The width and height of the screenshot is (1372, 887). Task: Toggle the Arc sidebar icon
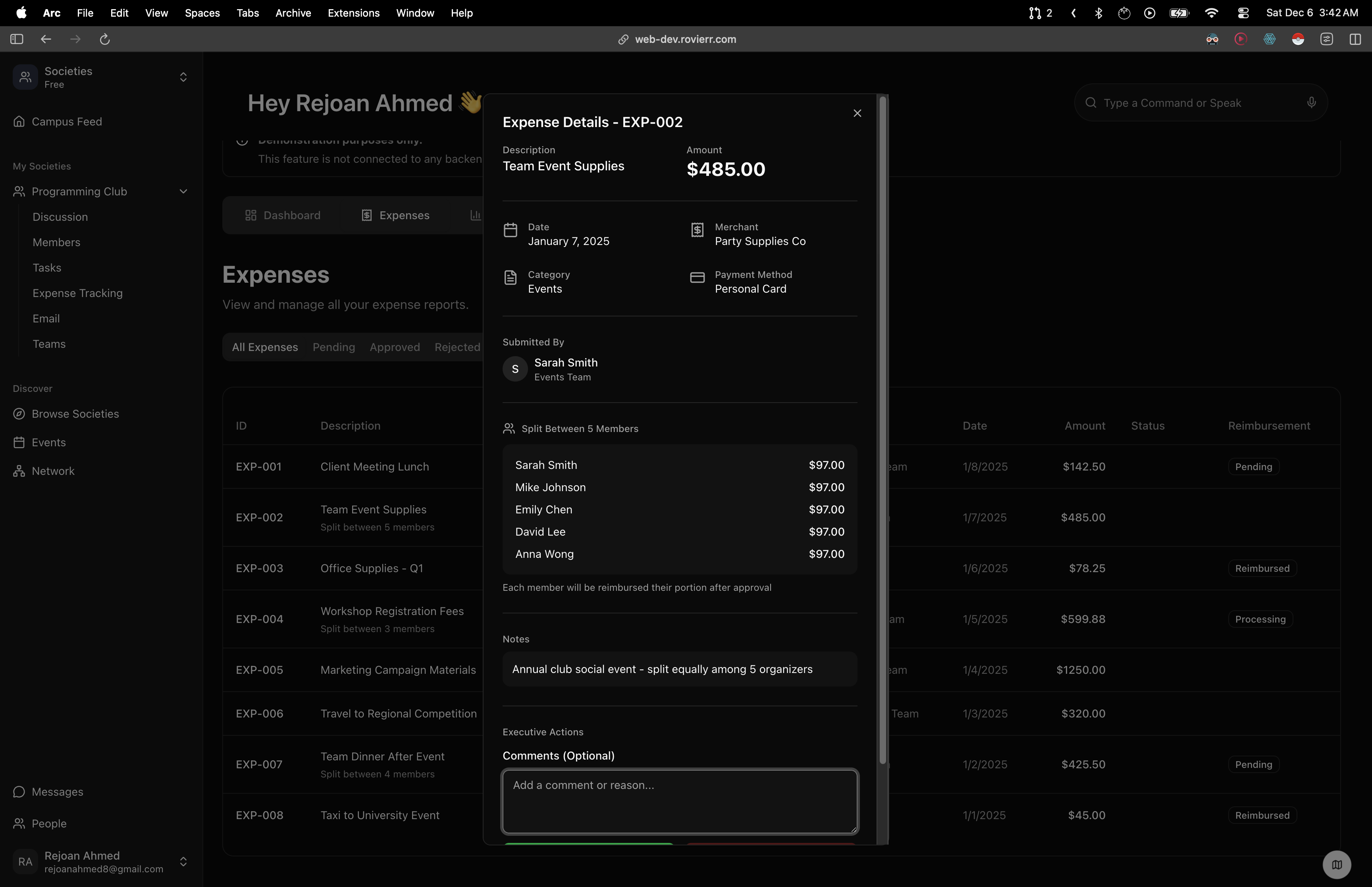pyautogui.click(x=17, y=39)
